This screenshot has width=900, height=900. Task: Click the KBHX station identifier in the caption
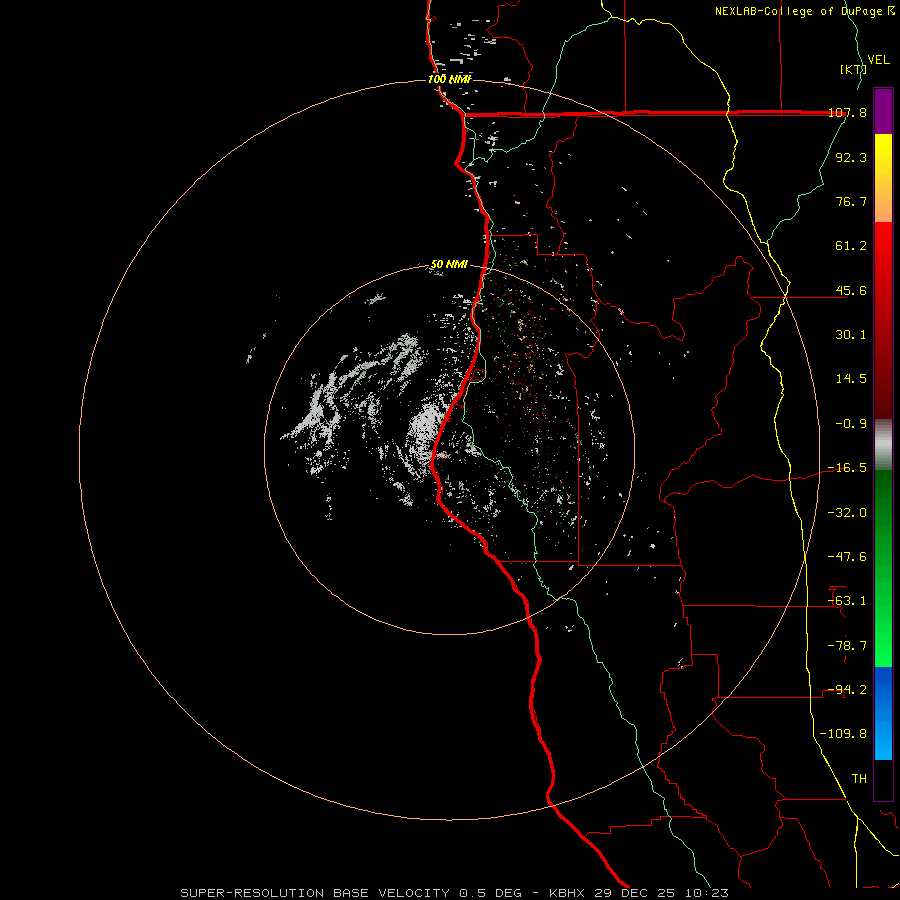567,893
